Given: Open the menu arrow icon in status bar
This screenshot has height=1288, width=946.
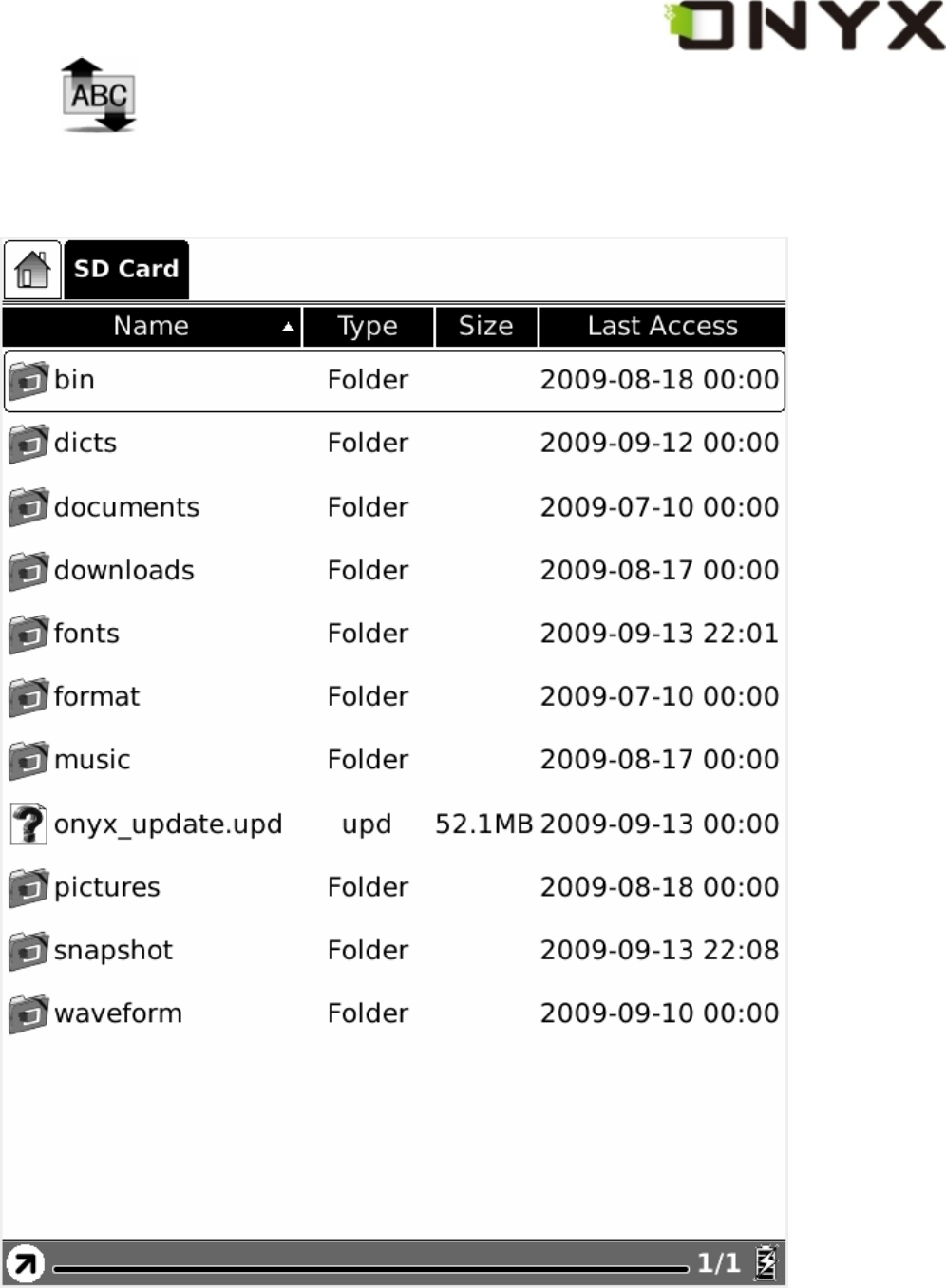Looking at the screenshot, I should pyautogui.click(x=25, y=1263).
